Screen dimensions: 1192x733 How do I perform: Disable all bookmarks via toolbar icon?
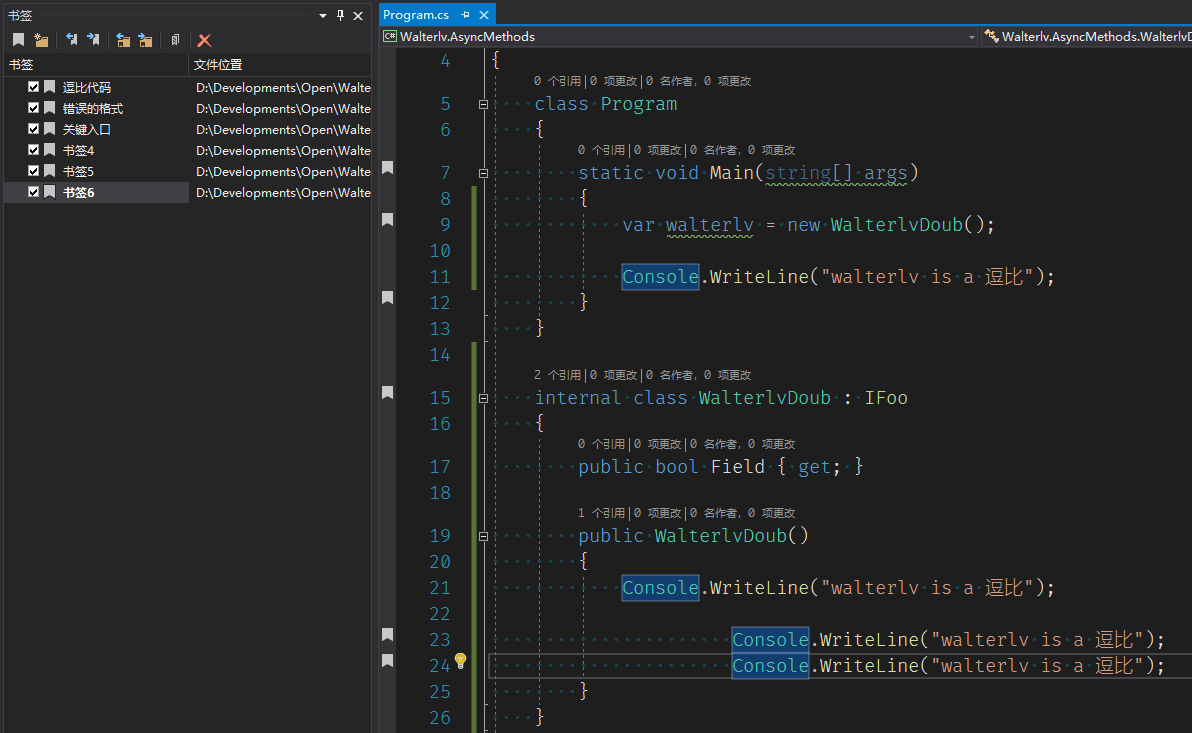(x=175, y=40)
